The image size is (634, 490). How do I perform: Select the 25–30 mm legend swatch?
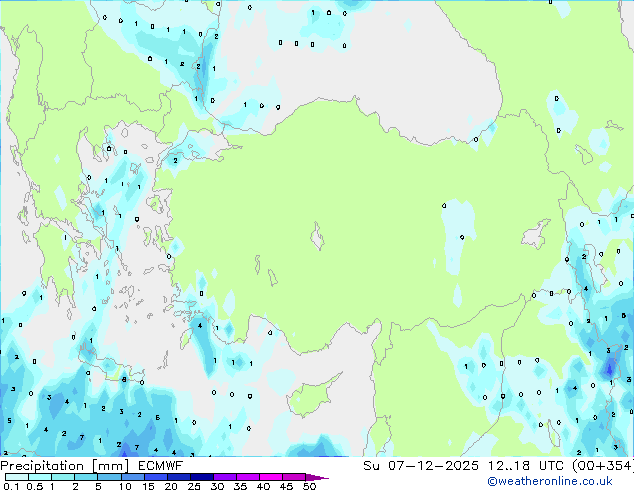click(x=202, y=477)
